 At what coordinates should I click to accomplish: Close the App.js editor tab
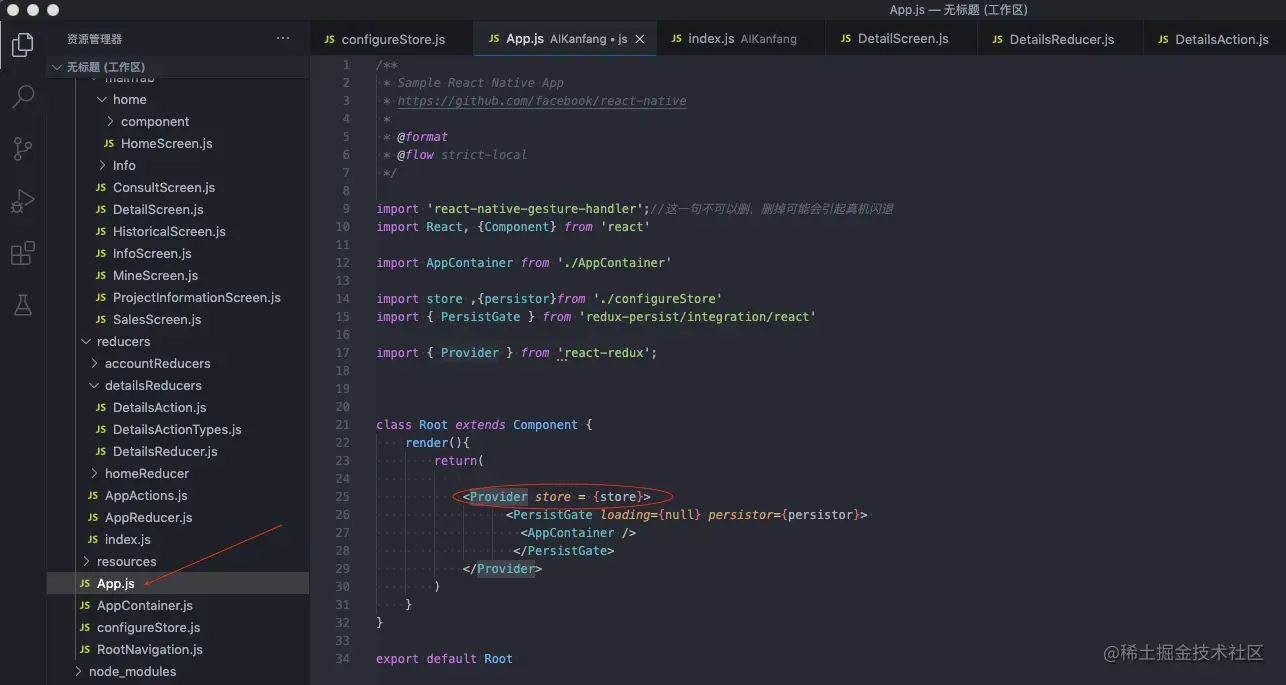click(640, 39)
